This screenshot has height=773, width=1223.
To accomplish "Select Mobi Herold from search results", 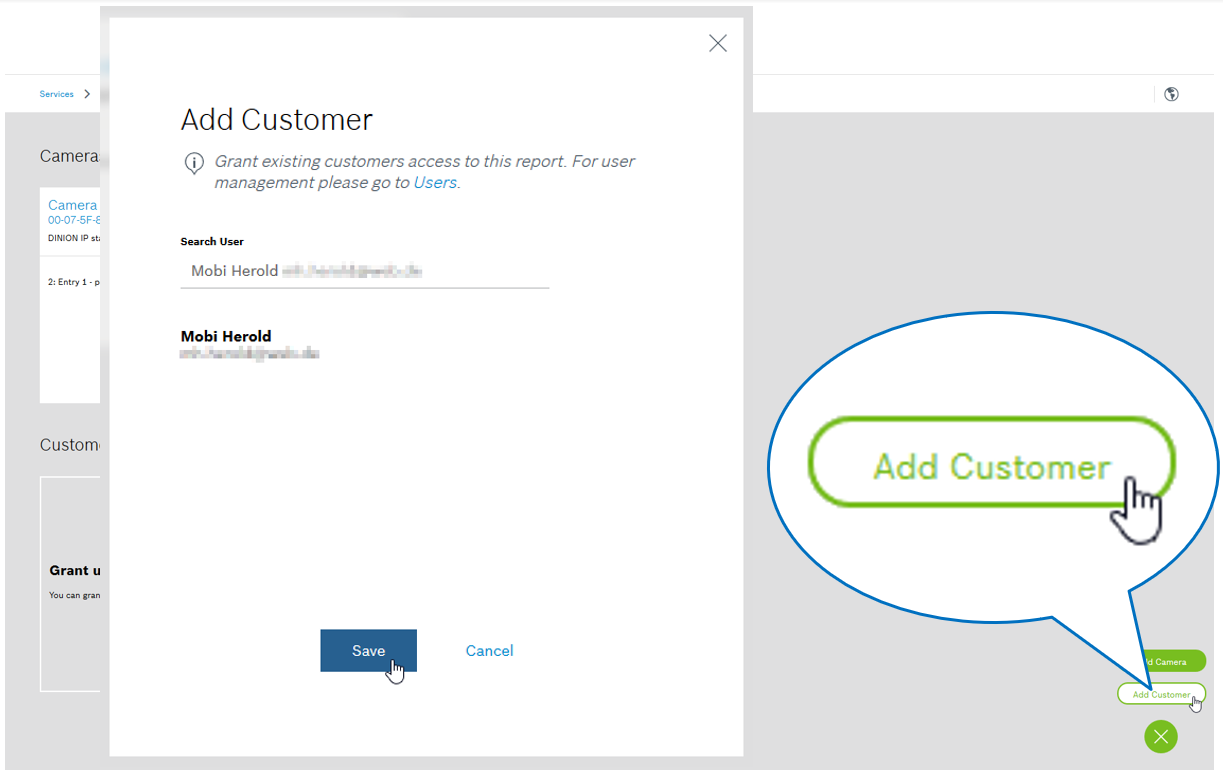I will [226, 336].
